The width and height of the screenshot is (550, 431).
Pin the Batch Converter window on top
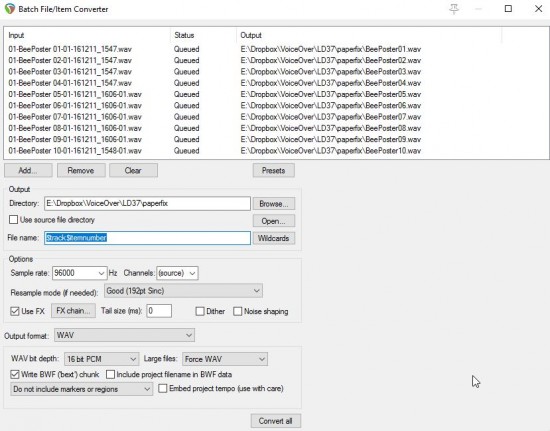[454, 9]
